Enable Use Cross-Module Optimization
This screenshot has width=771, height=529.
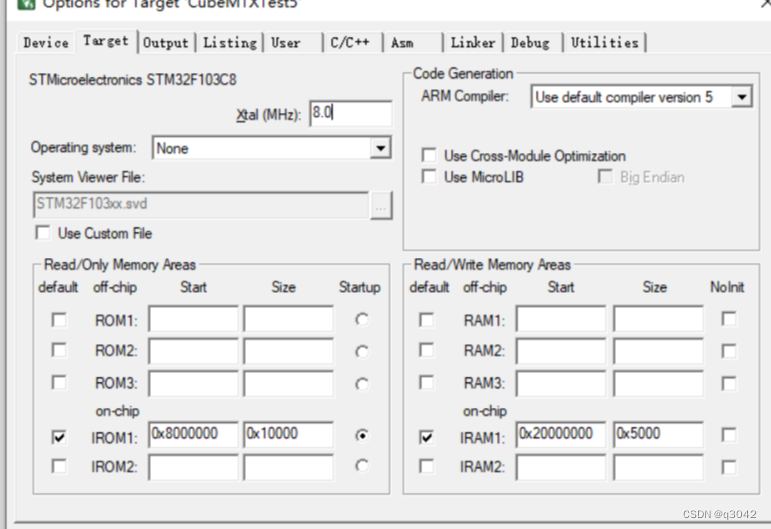(429, 155)
